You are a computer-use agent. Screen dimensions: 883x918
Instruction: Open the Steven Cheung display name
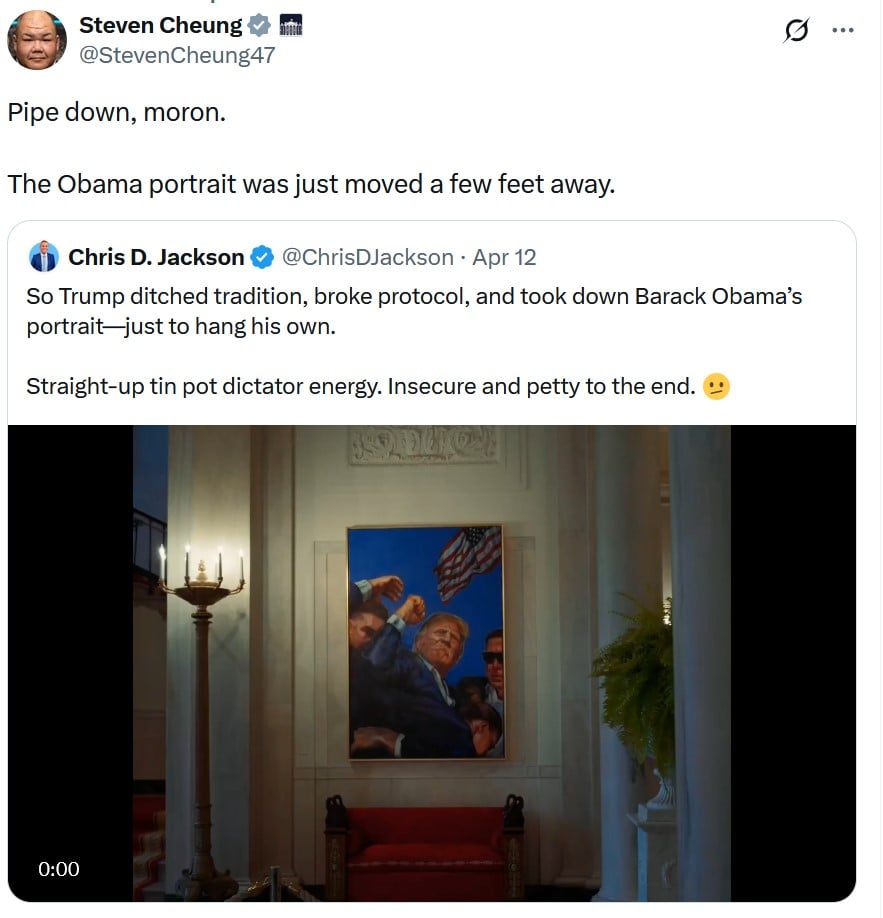point(160,26)
